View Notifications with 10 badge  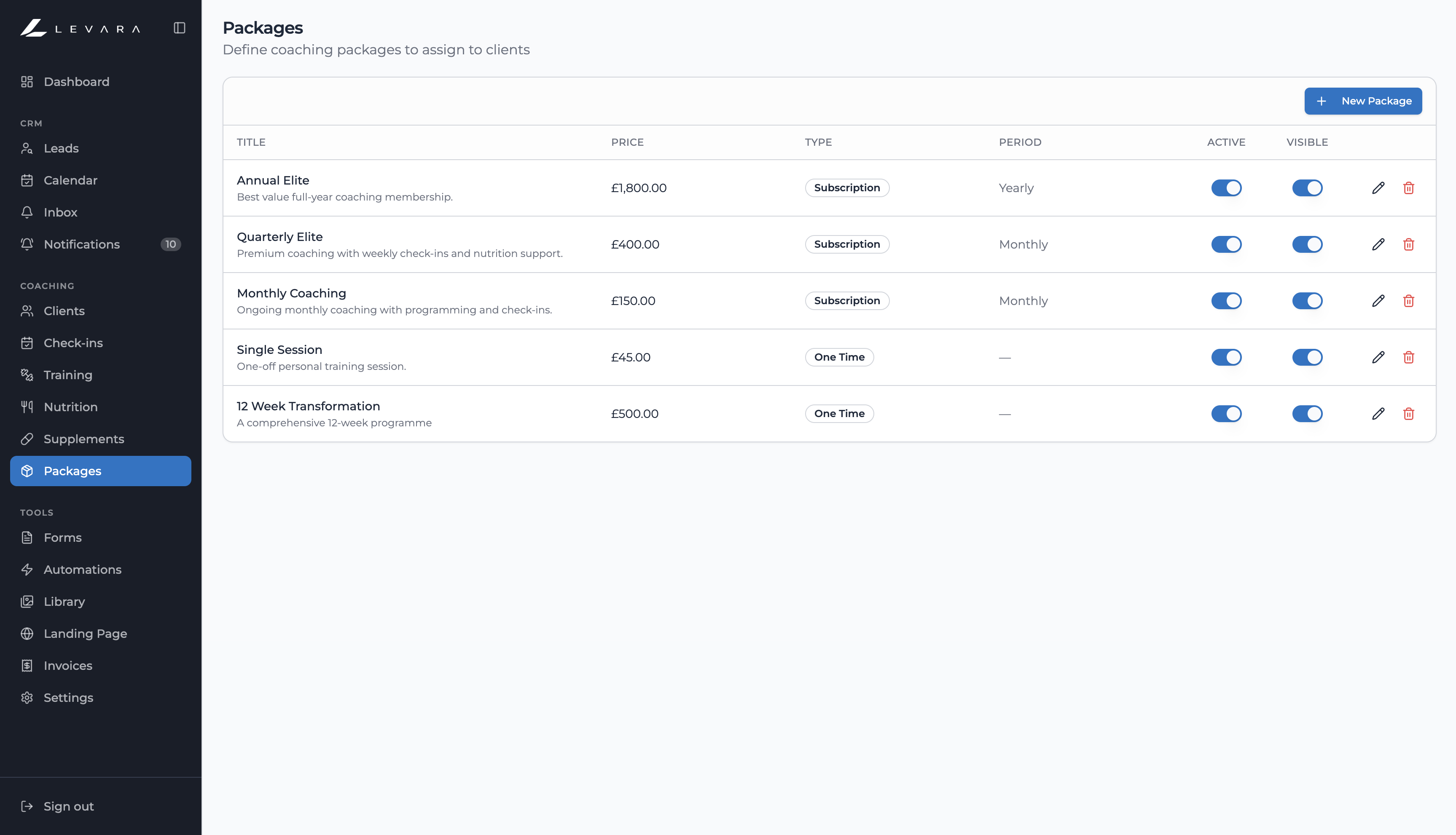point(100,244)
